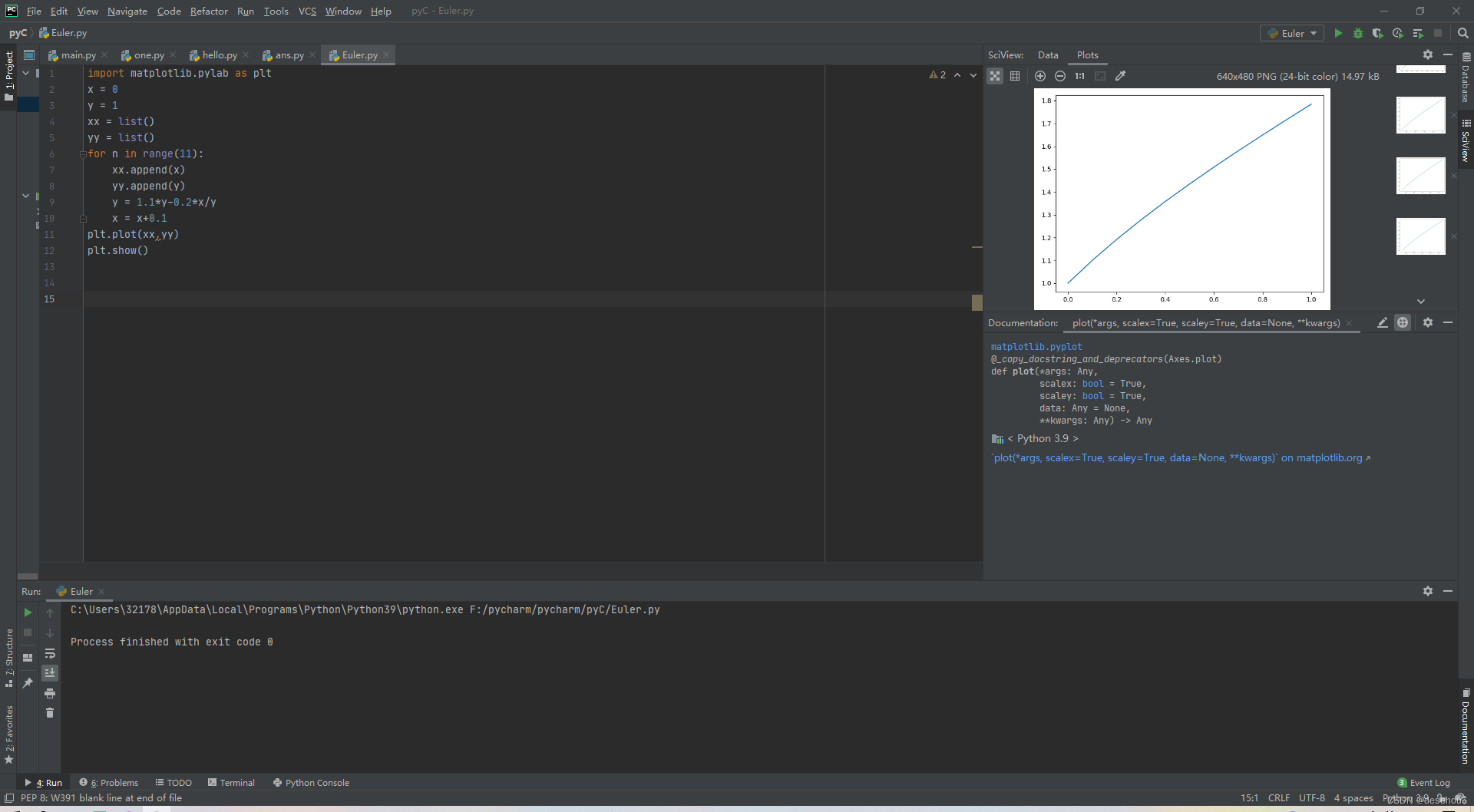1474x812 pixels.
Task: Click the globe icon in Documentation toolbar
Action: coord(1403,322)
